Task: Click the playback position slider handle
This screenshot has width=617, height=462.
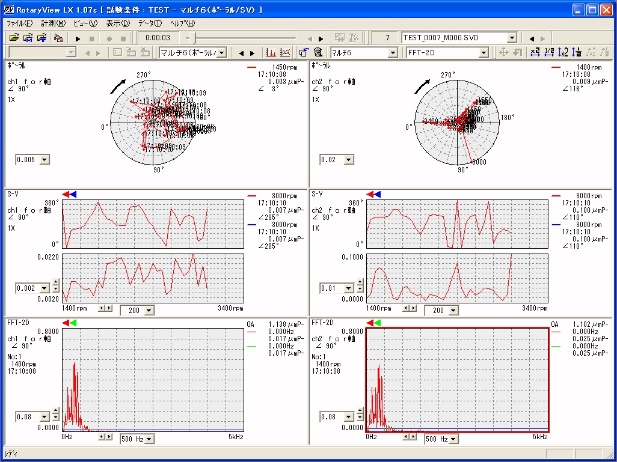Action: coord(196,38)
